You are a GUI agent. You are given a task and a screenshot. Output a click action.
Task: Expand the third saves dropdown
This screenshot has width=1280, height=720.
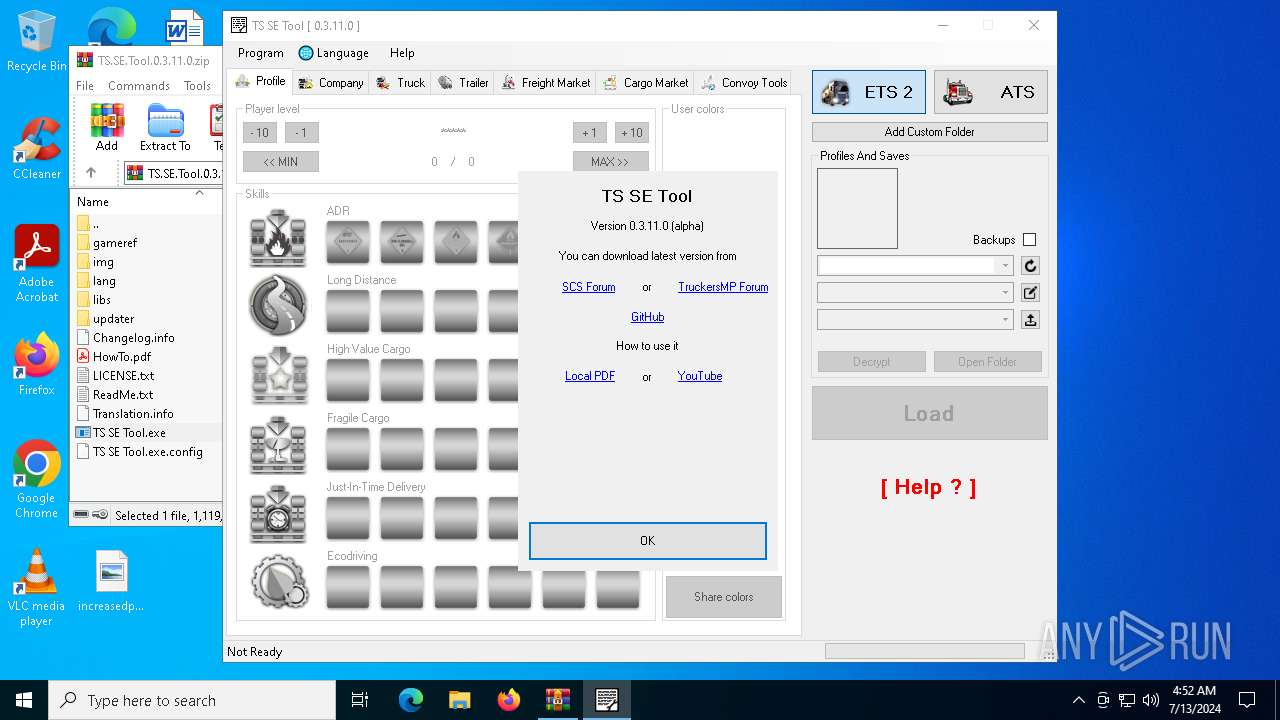pyautogui.click(x=1005, y=320)
